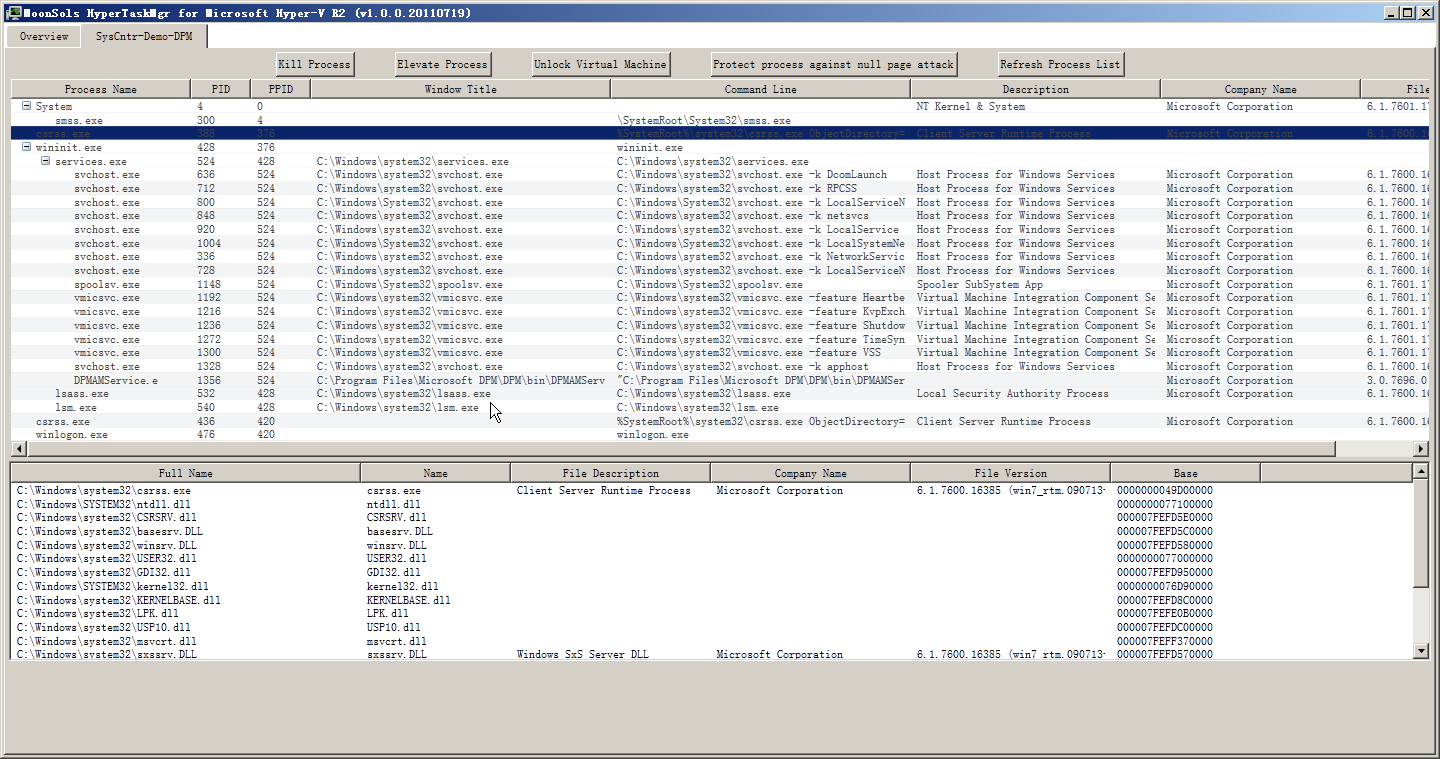
Task: Select the winsrv.DLL module row
Action: tap(712, 545)
